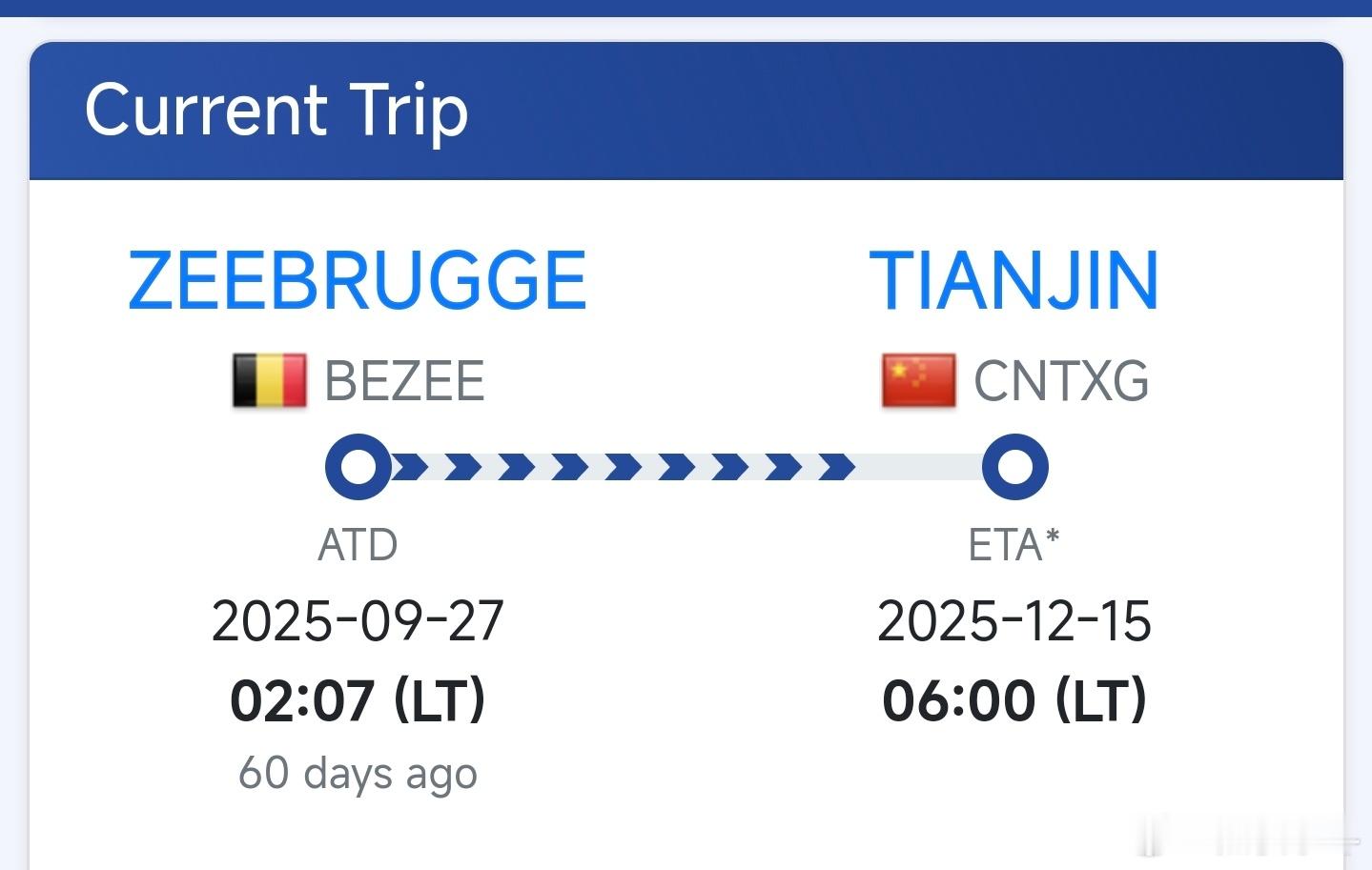Click the unfilled grey end of progress track
The width and height of the screenshot is (1372, 870).
(x=919, y=467)
